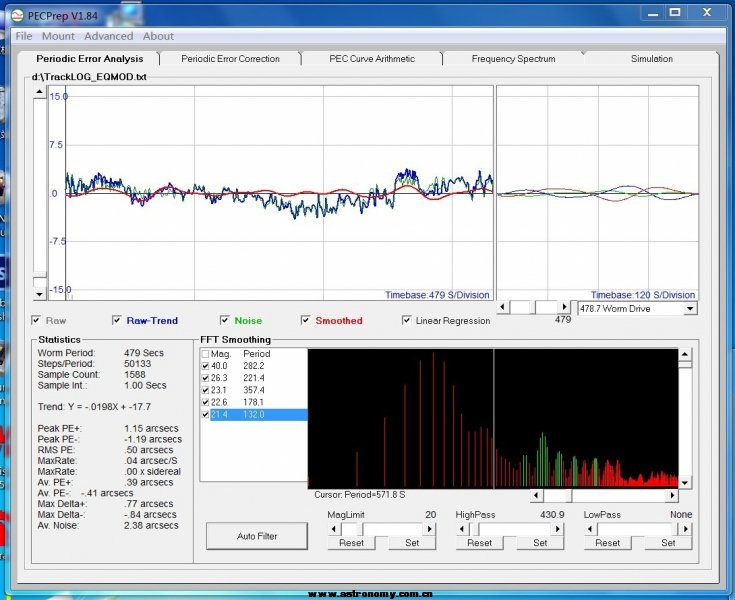Image resolution: width=735 pixels, height=600 pixels.
Task: Open the About menu
Action: [x=158, y=36]
